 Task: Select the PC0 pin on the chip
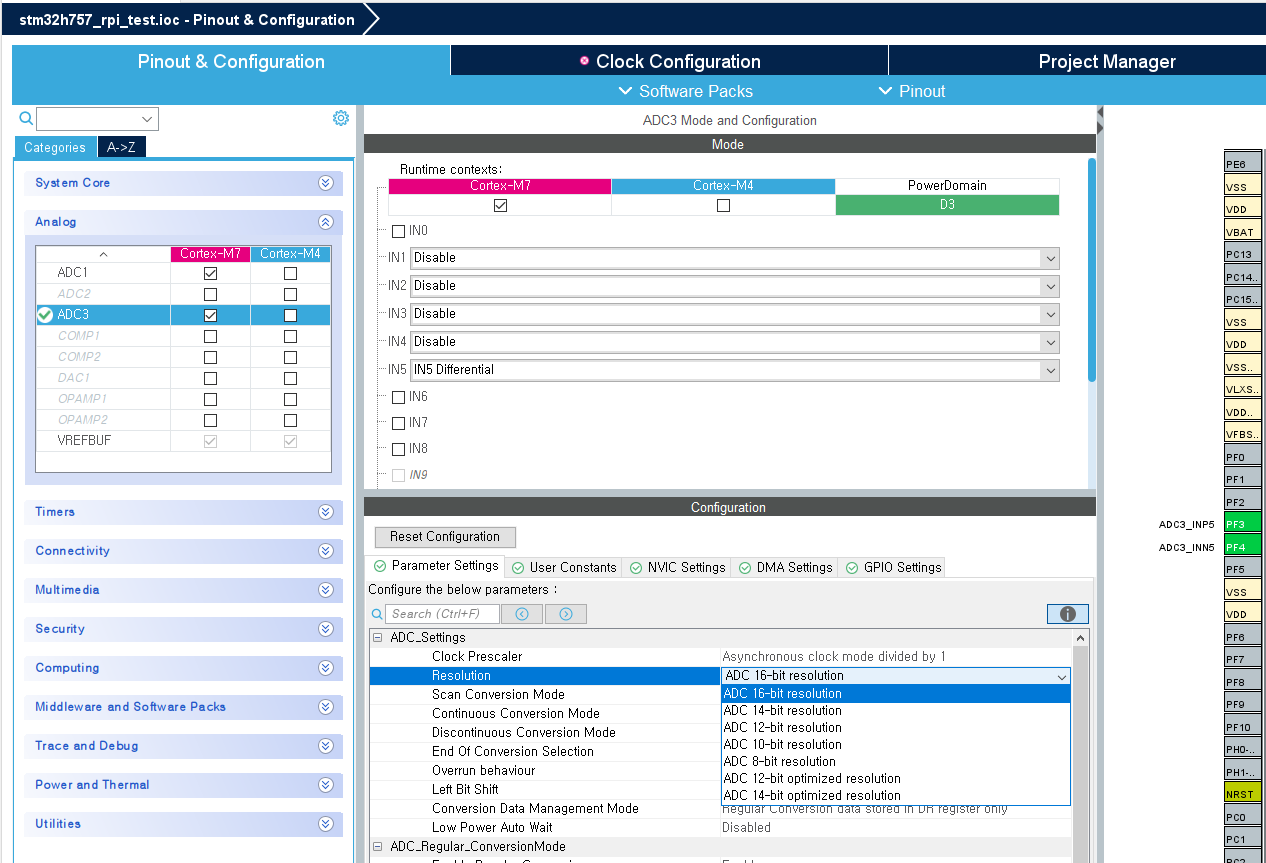pyautogui.click(x=1243, y=817)
